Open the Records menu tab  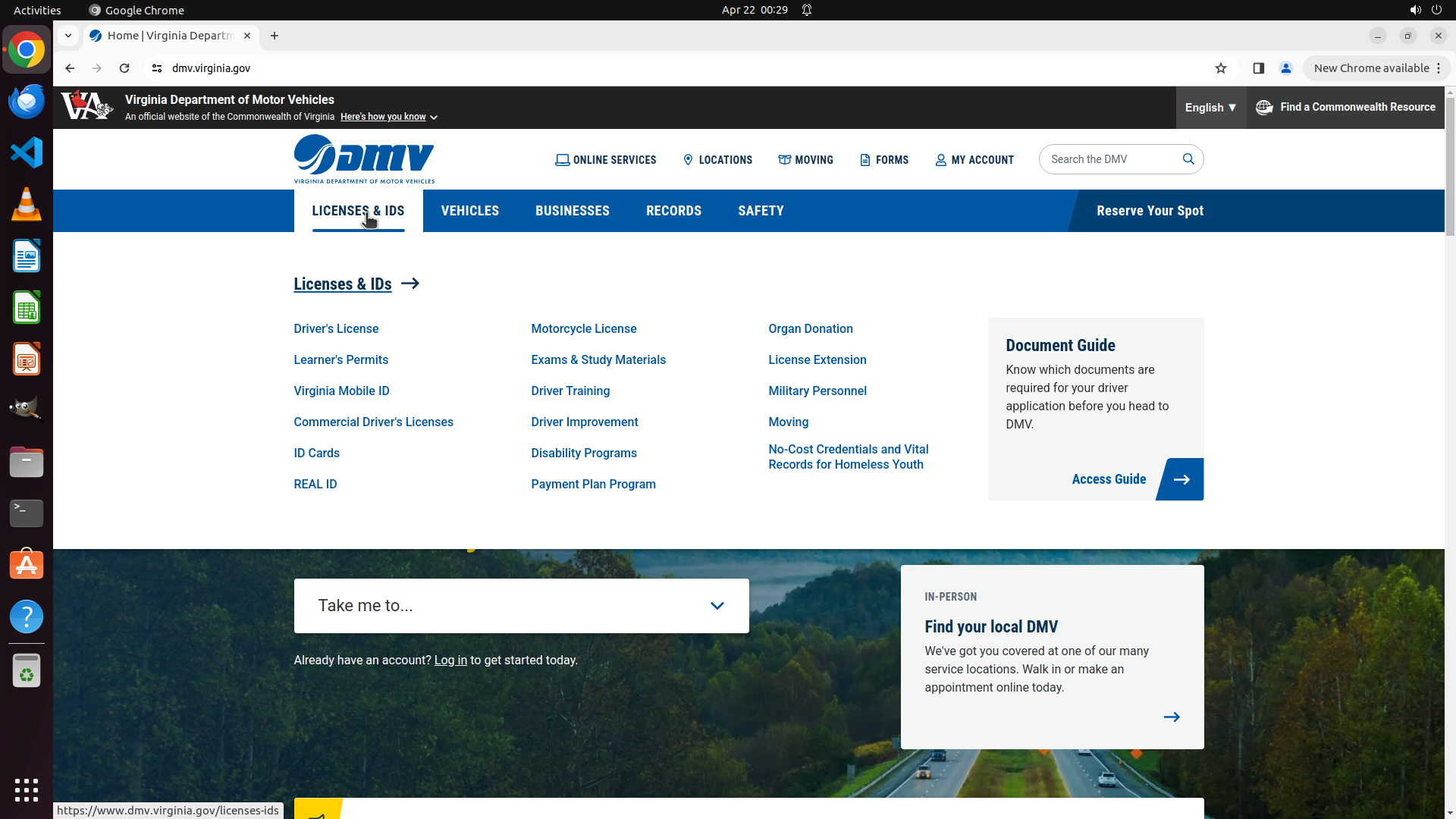tap(673, 211)
